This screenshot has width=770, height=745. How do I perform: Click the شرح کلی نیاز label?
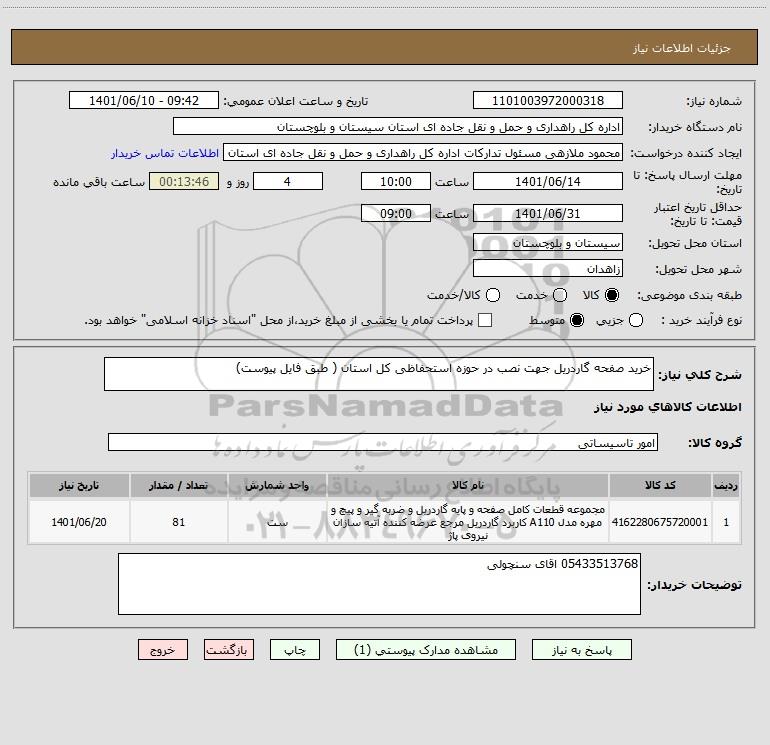coord(700,375)
